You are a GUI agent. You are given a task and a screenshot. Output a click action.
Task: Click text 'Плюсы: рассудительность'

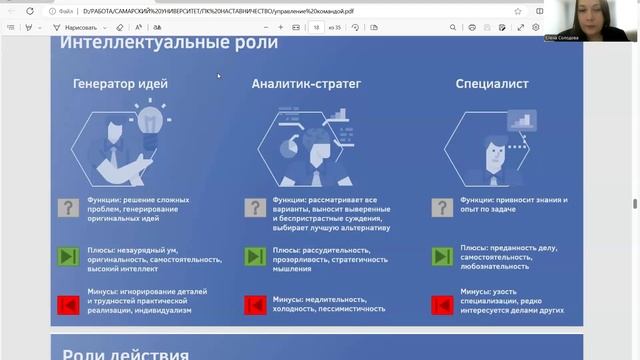[x=330, y=260]
